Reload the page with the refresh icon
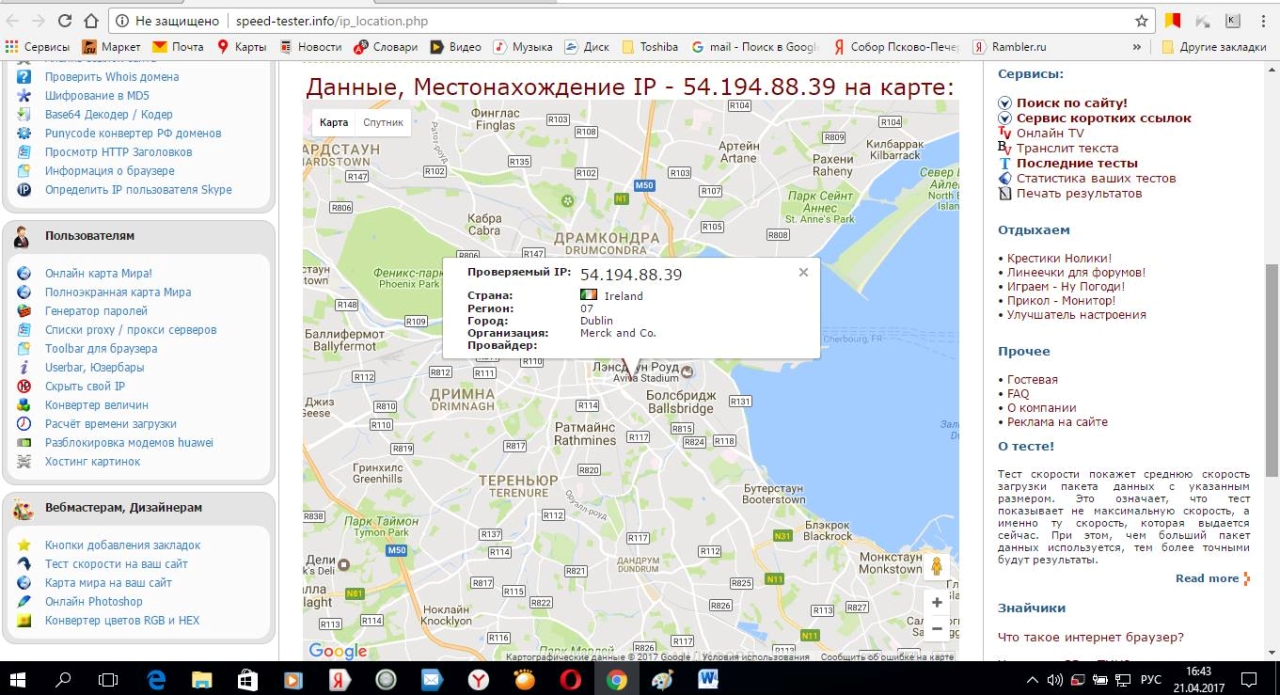Viewport: 1280px width, 695px height. point(65,20)
